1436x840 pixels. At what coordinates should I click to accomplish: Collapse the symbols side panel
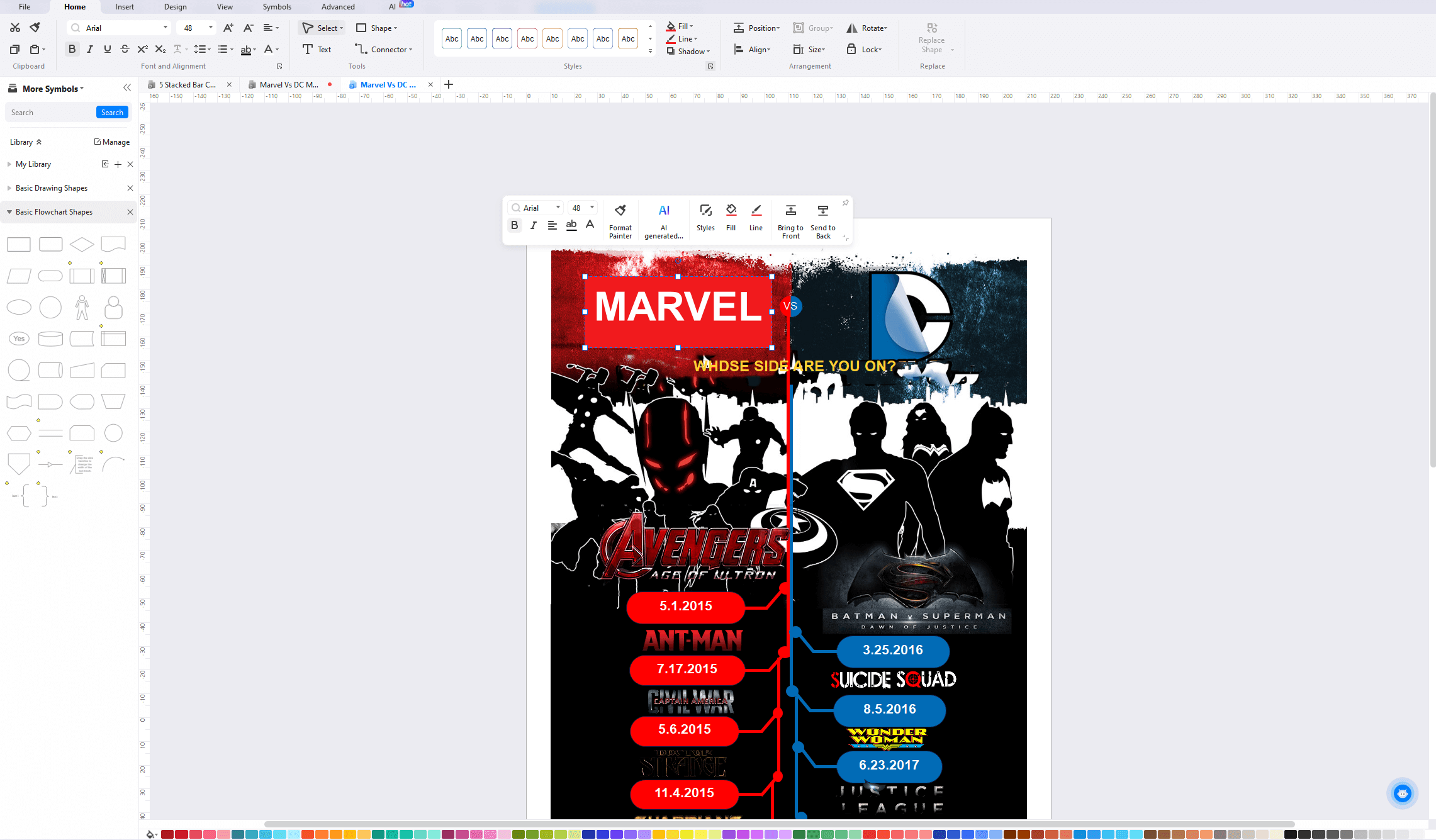coord(127,88)
